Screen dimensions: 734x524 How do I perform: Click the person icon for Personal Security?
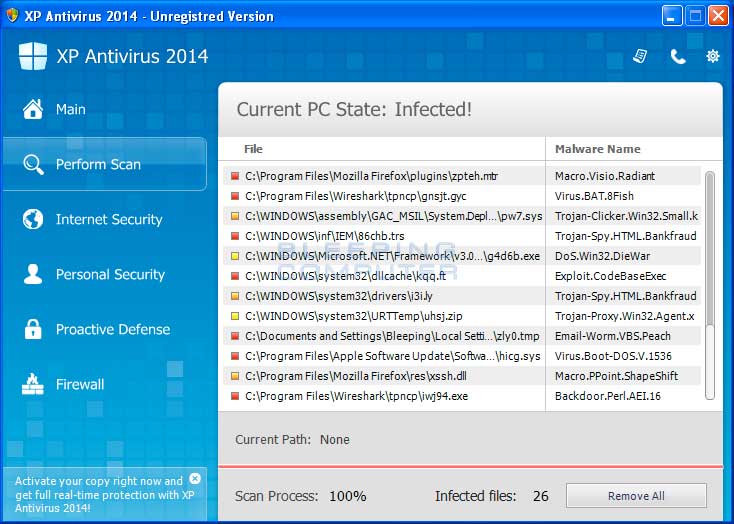33,274
